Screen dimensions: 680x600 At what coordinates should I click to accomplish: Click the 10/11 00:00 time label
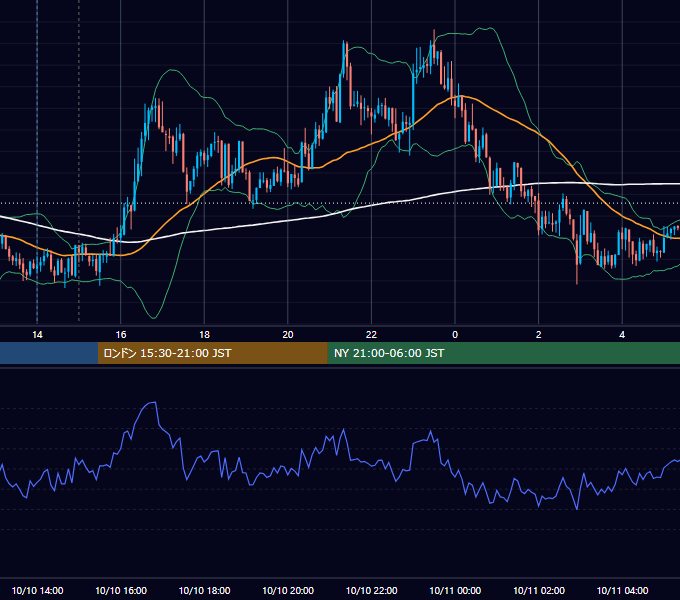point(455,590)
